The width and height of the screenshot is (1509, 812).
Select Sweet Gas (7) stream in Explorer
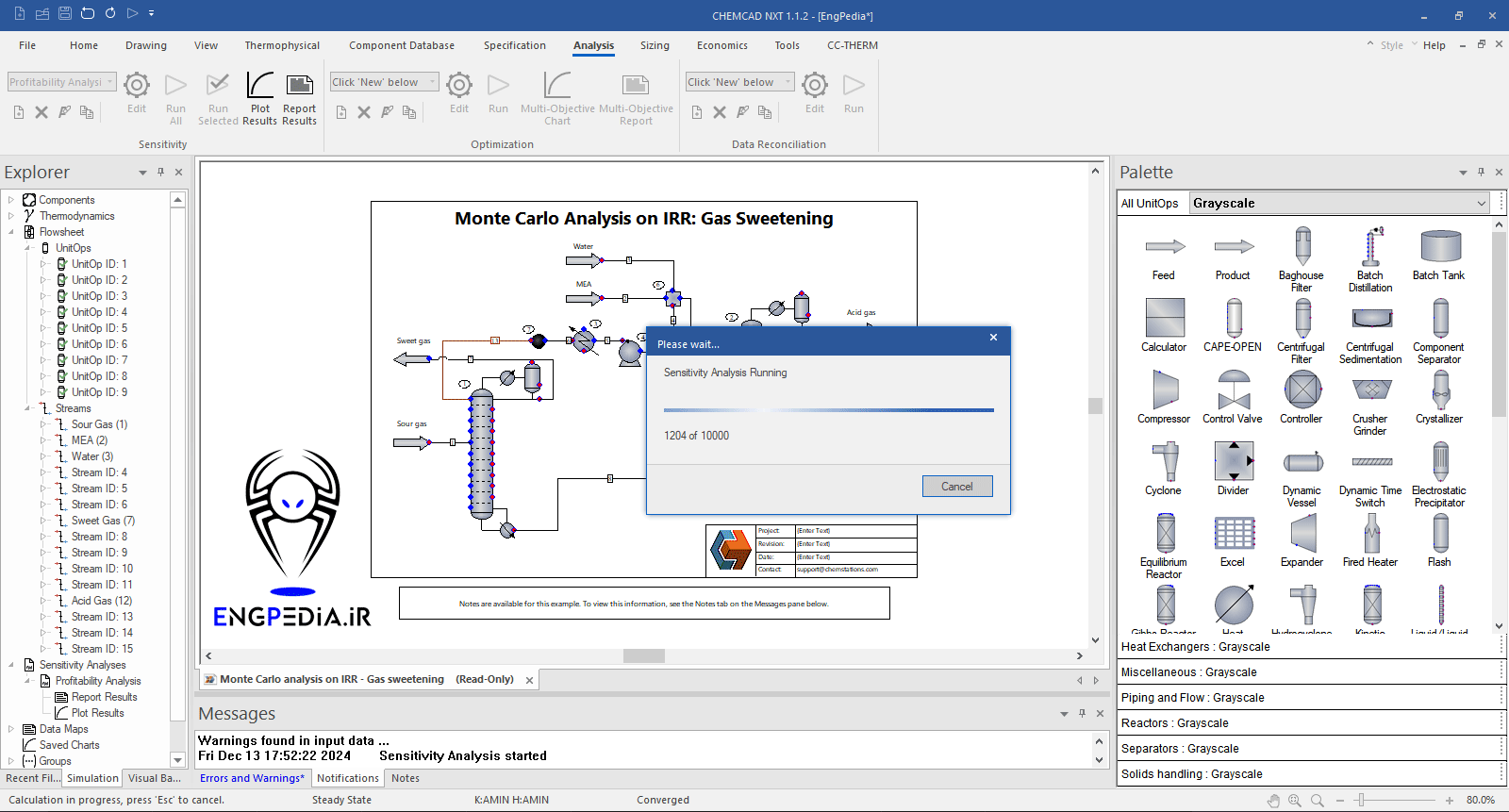[103, 521]
